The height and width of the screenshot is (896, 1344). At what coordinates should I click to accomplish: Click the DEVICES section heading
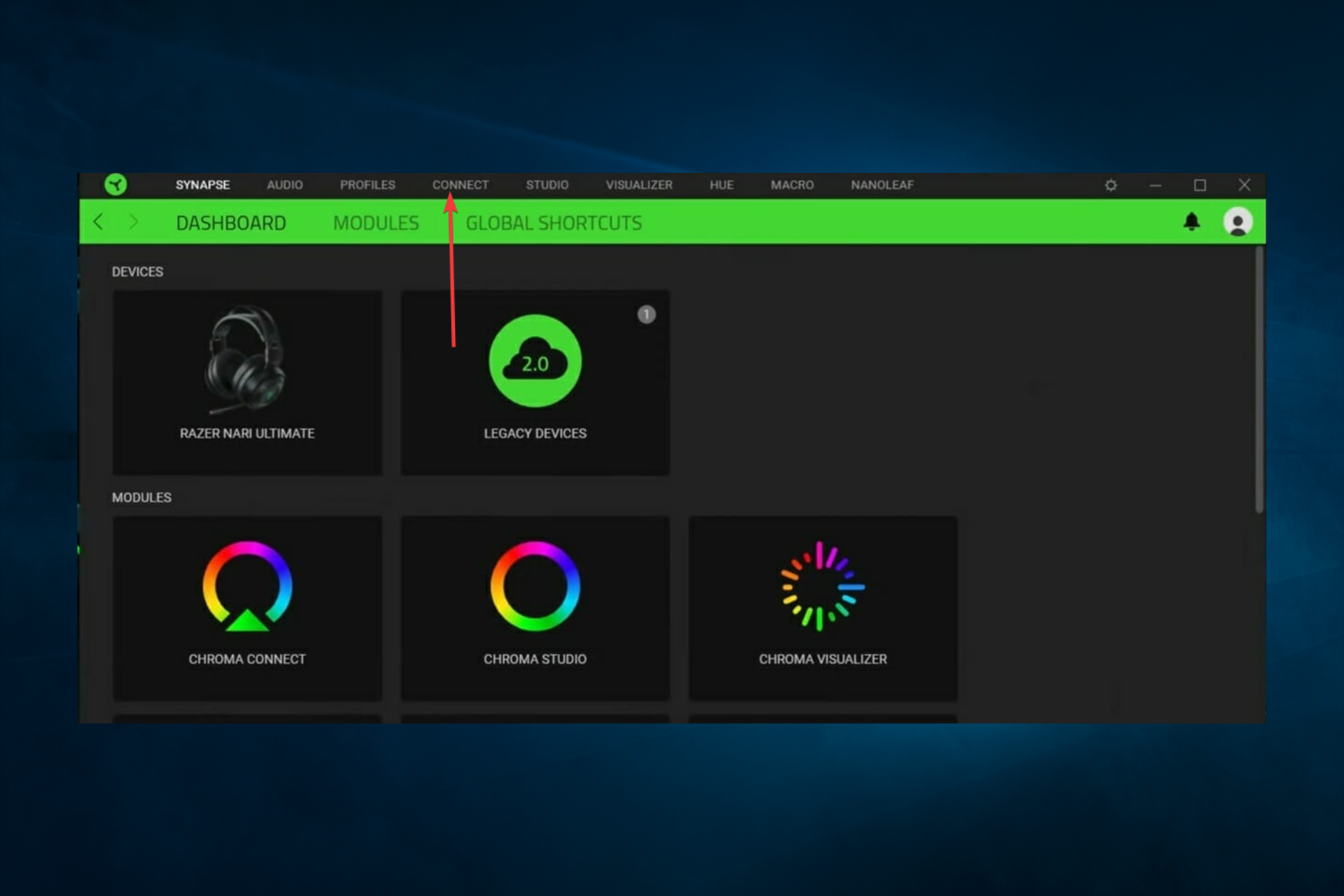(x=137, y=272)
